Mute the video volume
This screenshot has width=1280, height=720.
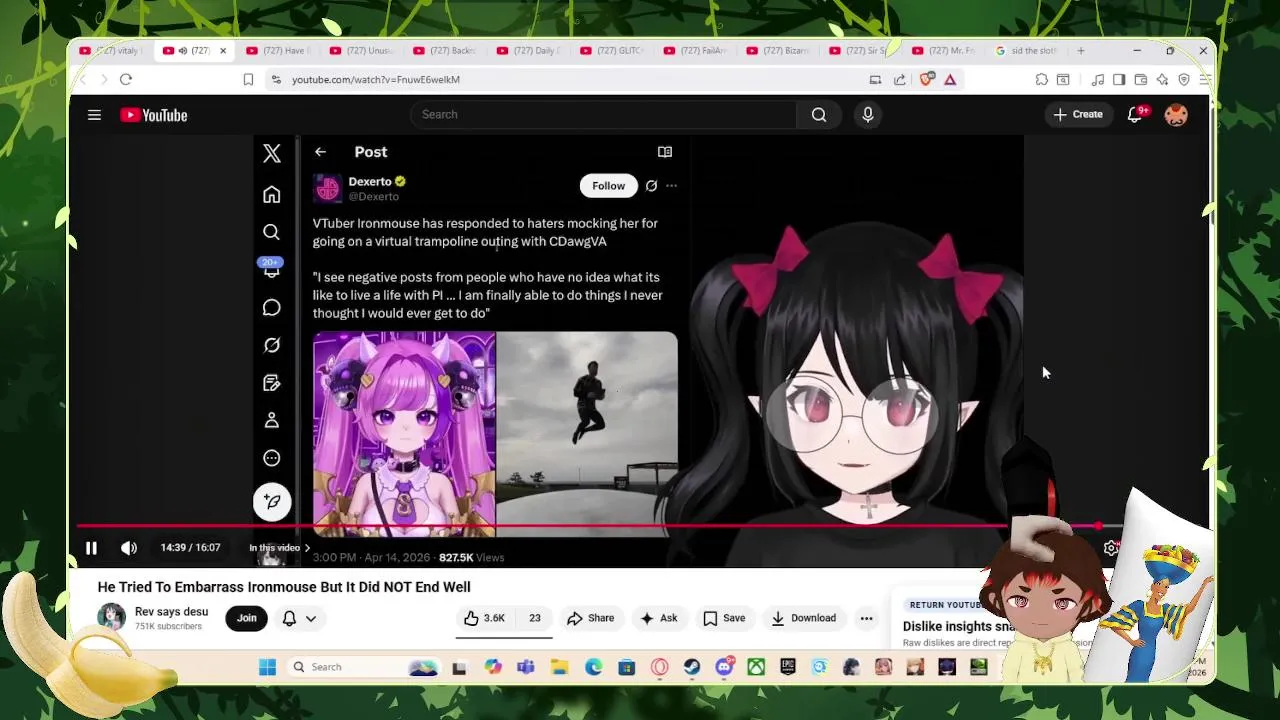tap(129, 548)
